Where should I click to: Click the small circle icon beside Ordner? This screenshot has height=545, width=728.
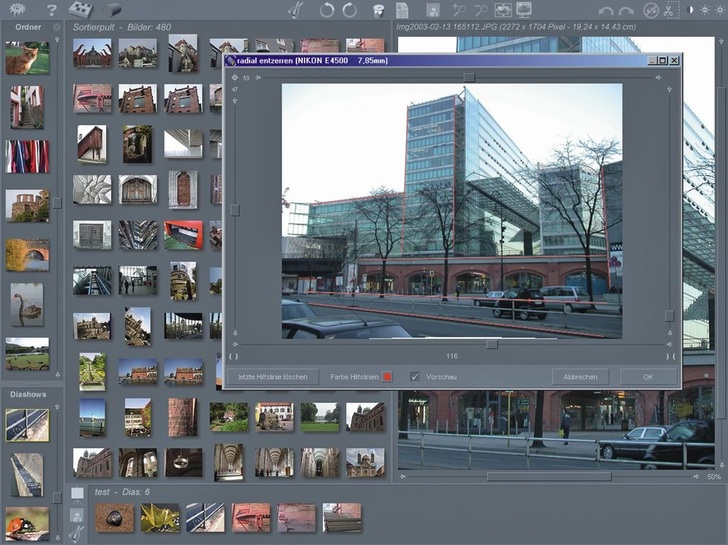(57, 27)
